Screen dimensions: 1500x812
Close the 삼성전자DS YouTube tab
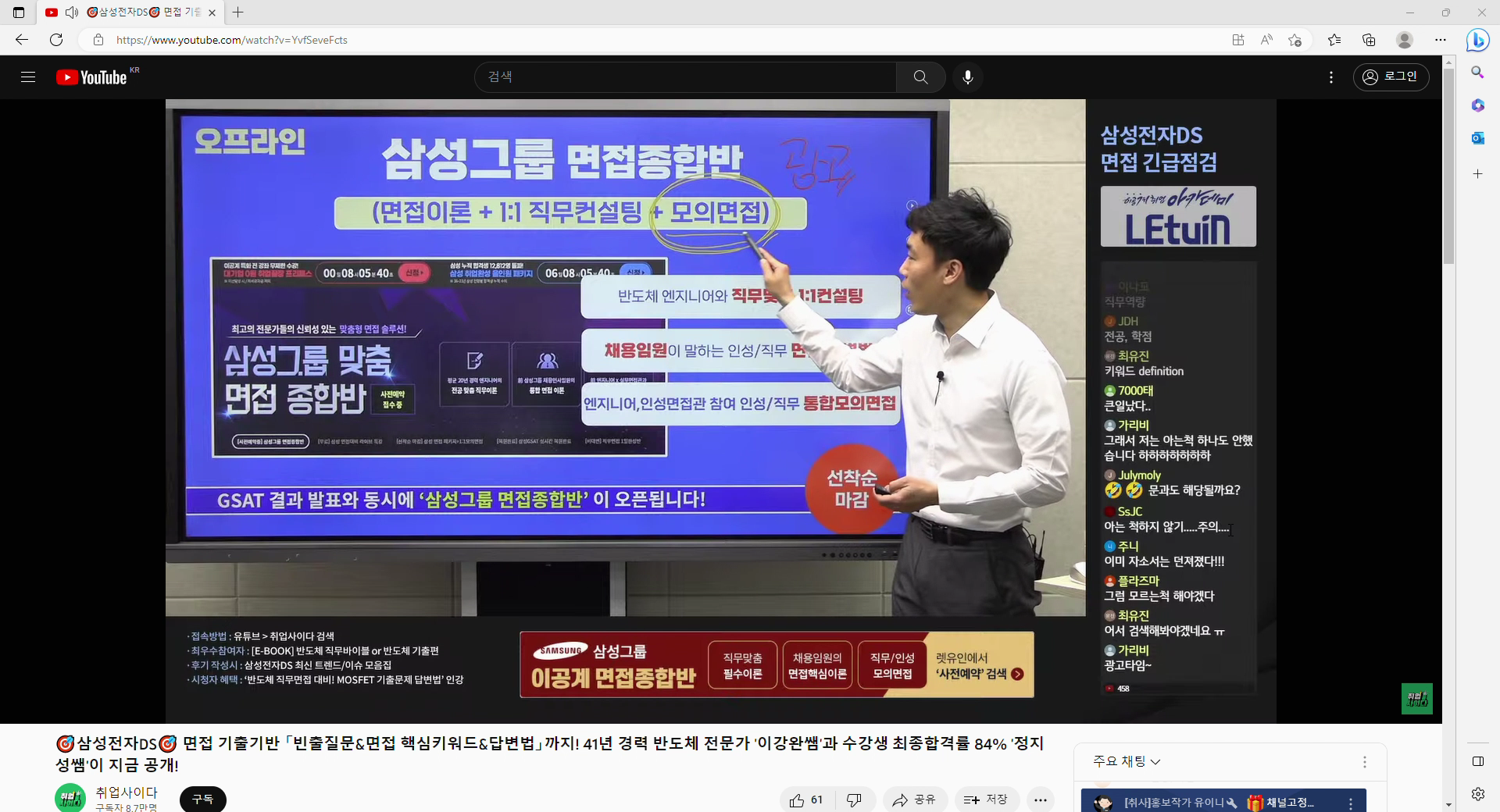tap(212, 12)
